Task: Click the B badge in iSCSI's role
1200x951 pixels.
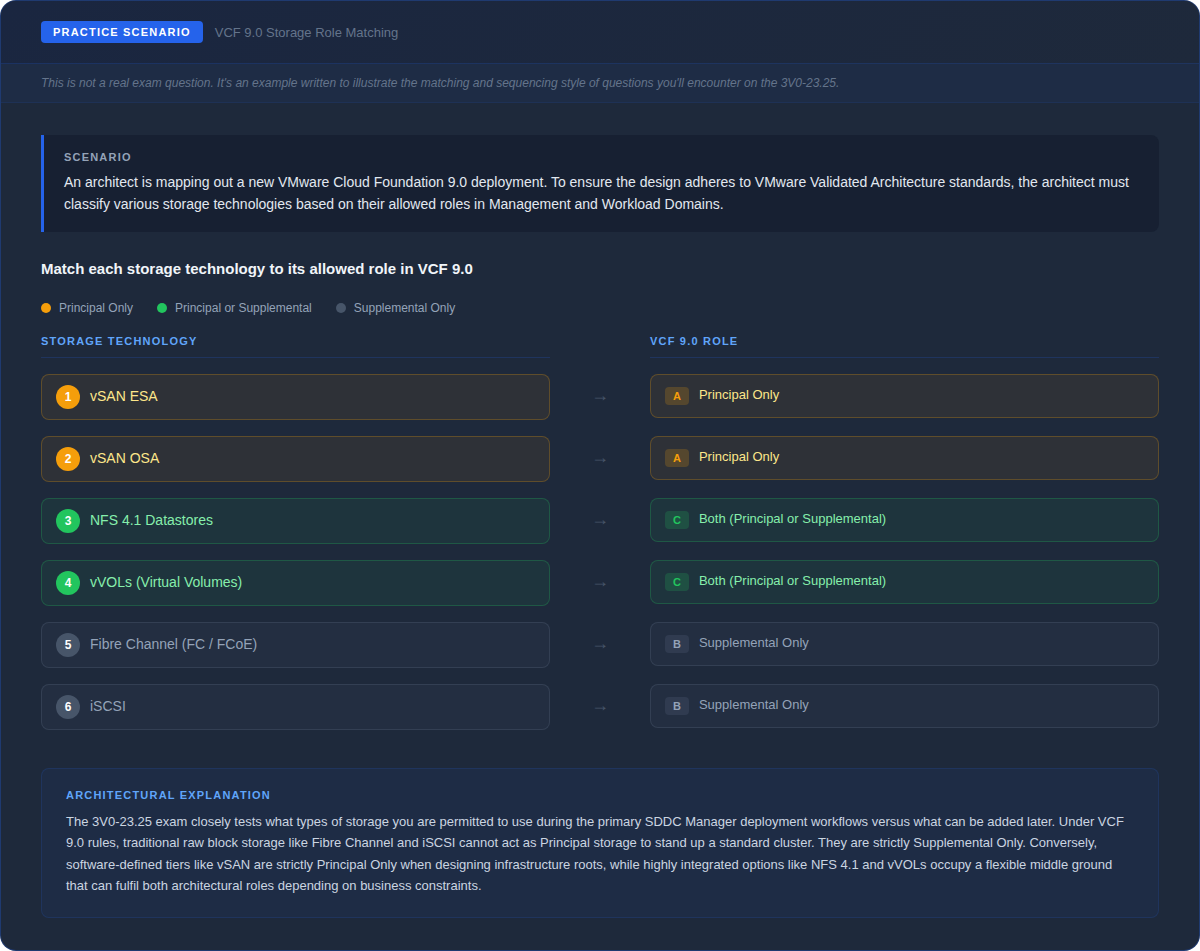Action: (x=677, y=706)
